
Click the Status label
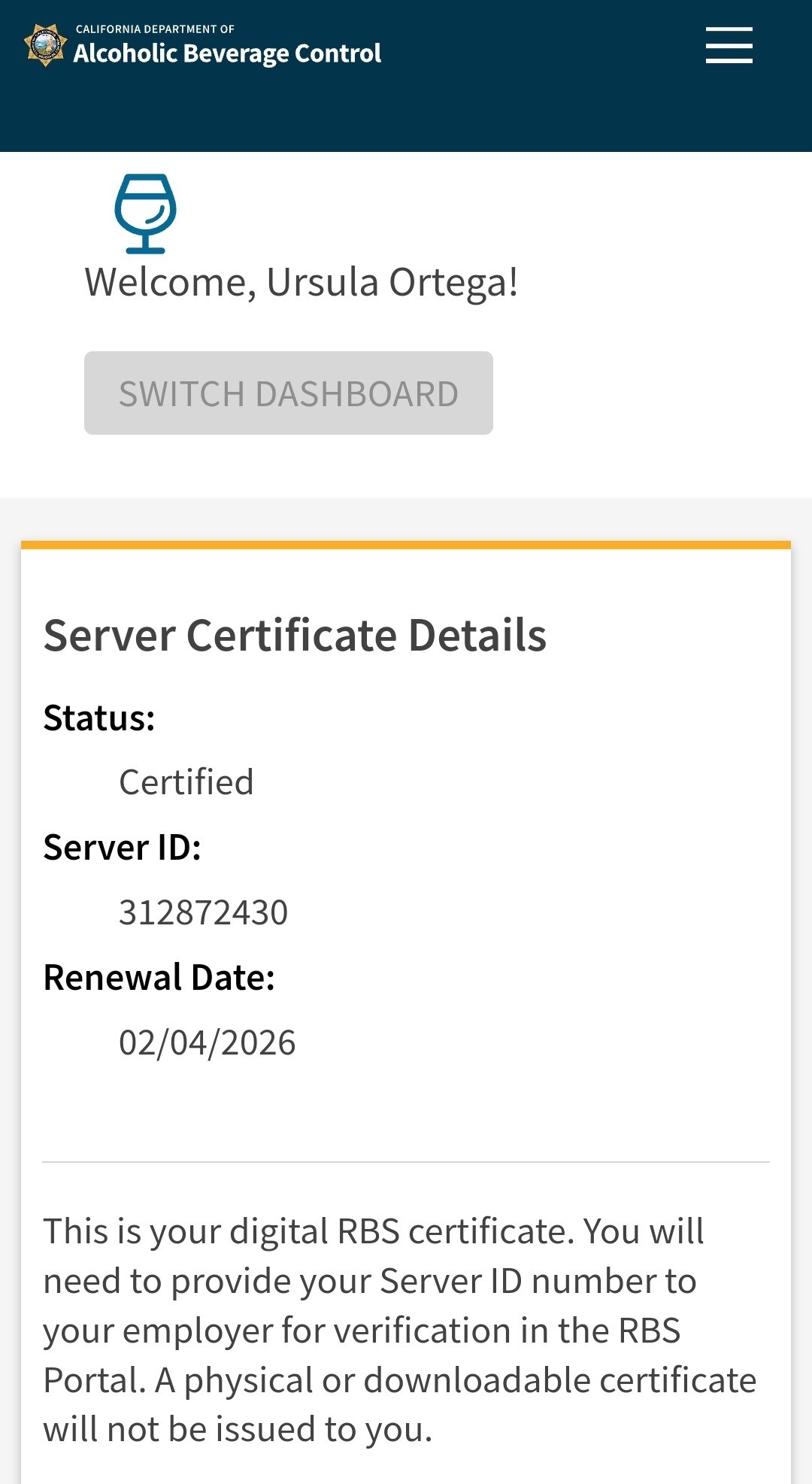pos(99,718)
